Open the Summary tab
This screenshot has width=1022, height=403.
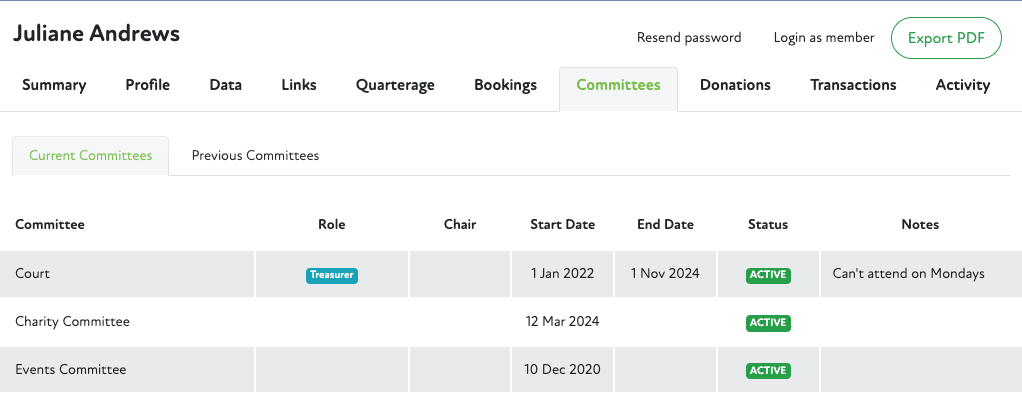pos(54,85)
